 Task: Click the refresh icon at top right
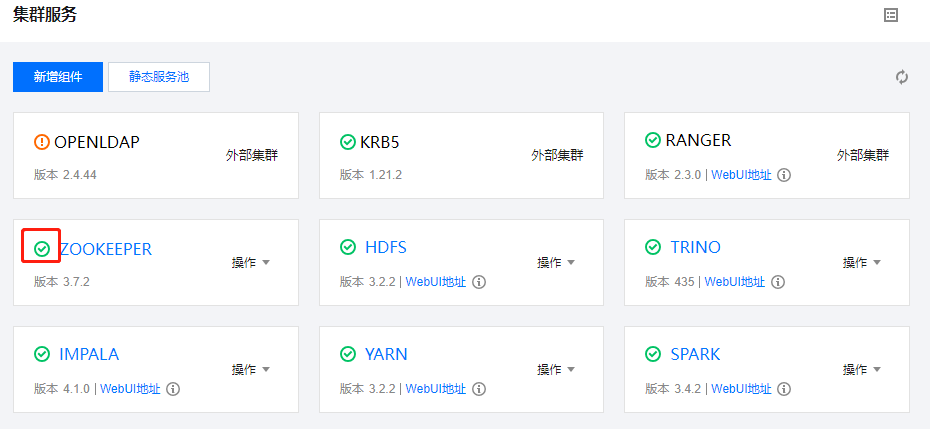[x=902, y=77]
